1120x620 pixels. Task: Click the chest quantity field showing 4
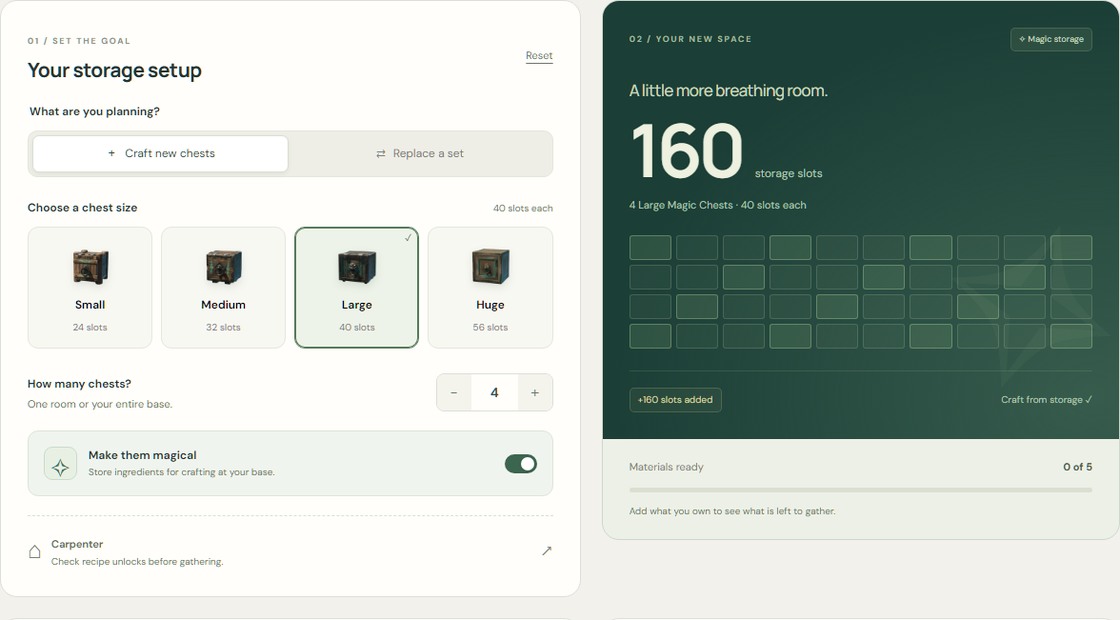tap(494, 393)
